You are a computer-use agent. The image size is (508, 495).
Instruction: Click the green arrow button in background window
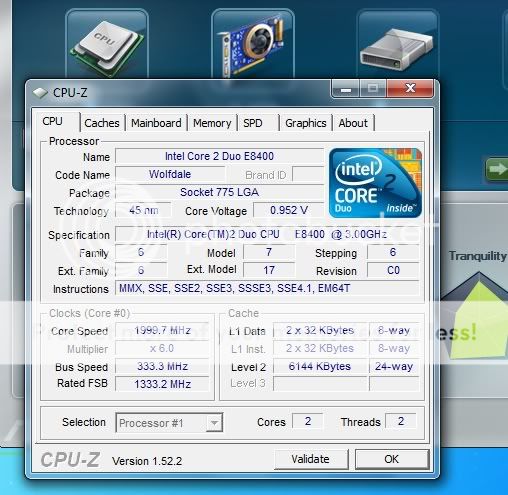click(x=496, y=170)
